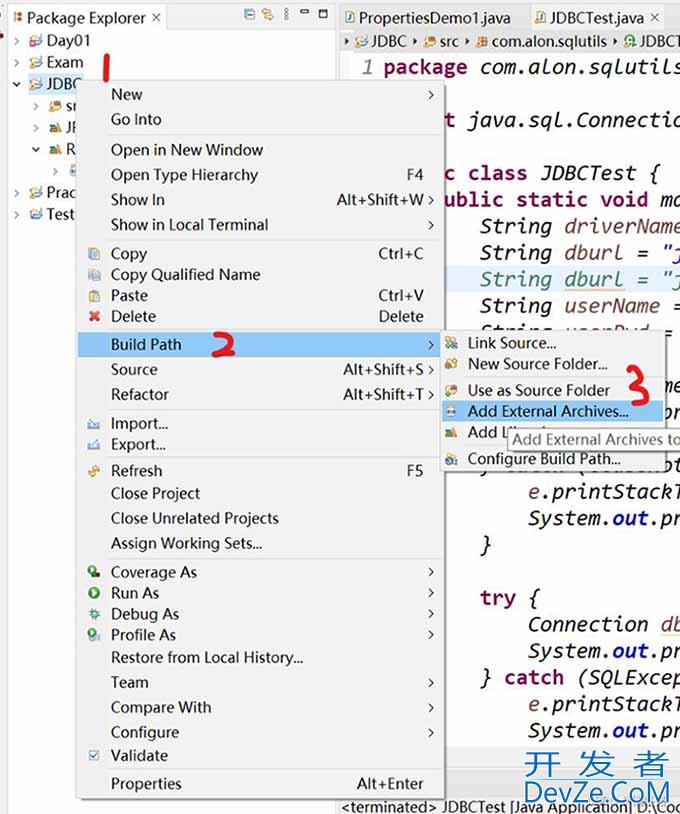Minimize the Package Explorer view
This screenshot has height=814, width=680.
pyautogui.click(x=305, y=11)
